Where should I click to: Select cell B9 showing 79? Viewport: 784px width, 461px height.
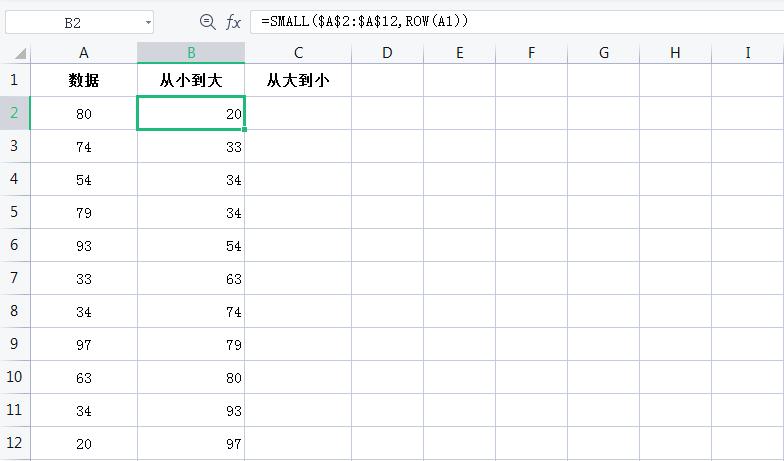point(191,344)
